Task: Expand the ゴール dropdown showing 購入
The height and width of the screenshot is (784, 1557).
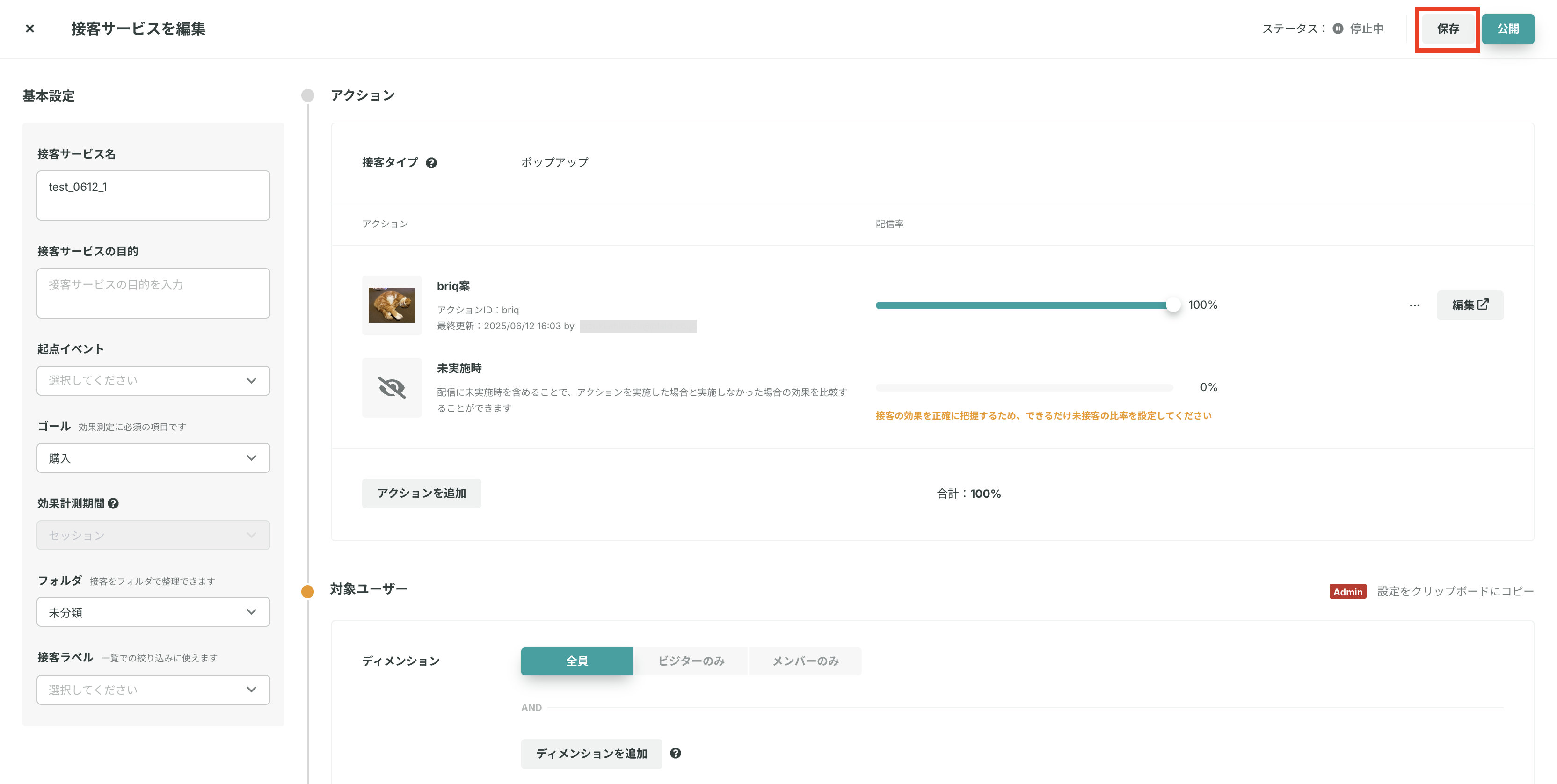Action: pyautogui.click(x=153, y=458)
